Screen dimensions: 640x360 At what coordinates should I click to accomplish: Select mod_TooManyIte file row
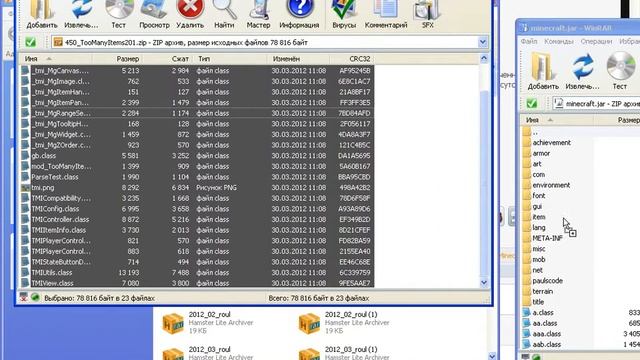pos(198,167)
